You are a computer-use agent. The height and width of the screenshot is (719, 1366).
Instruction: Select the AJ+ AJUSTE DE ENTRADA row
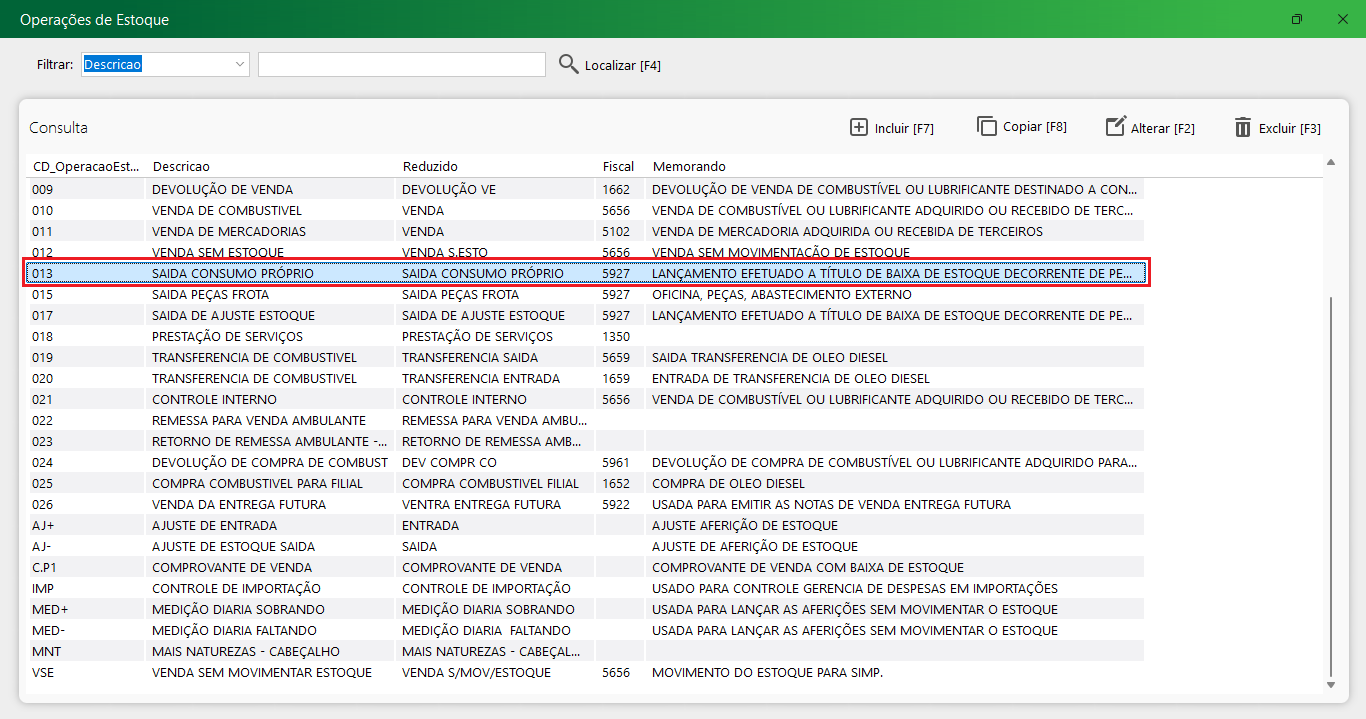click(214, 526)
